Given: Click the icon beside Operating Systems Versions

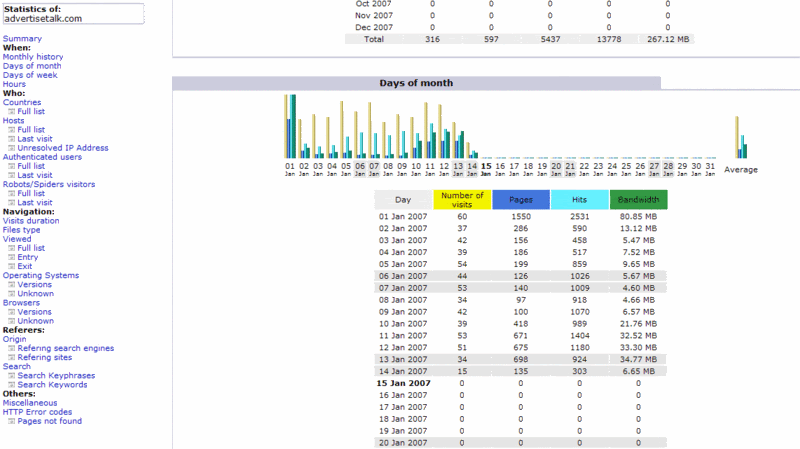Looking at the screenshot, I should point(11,284).
